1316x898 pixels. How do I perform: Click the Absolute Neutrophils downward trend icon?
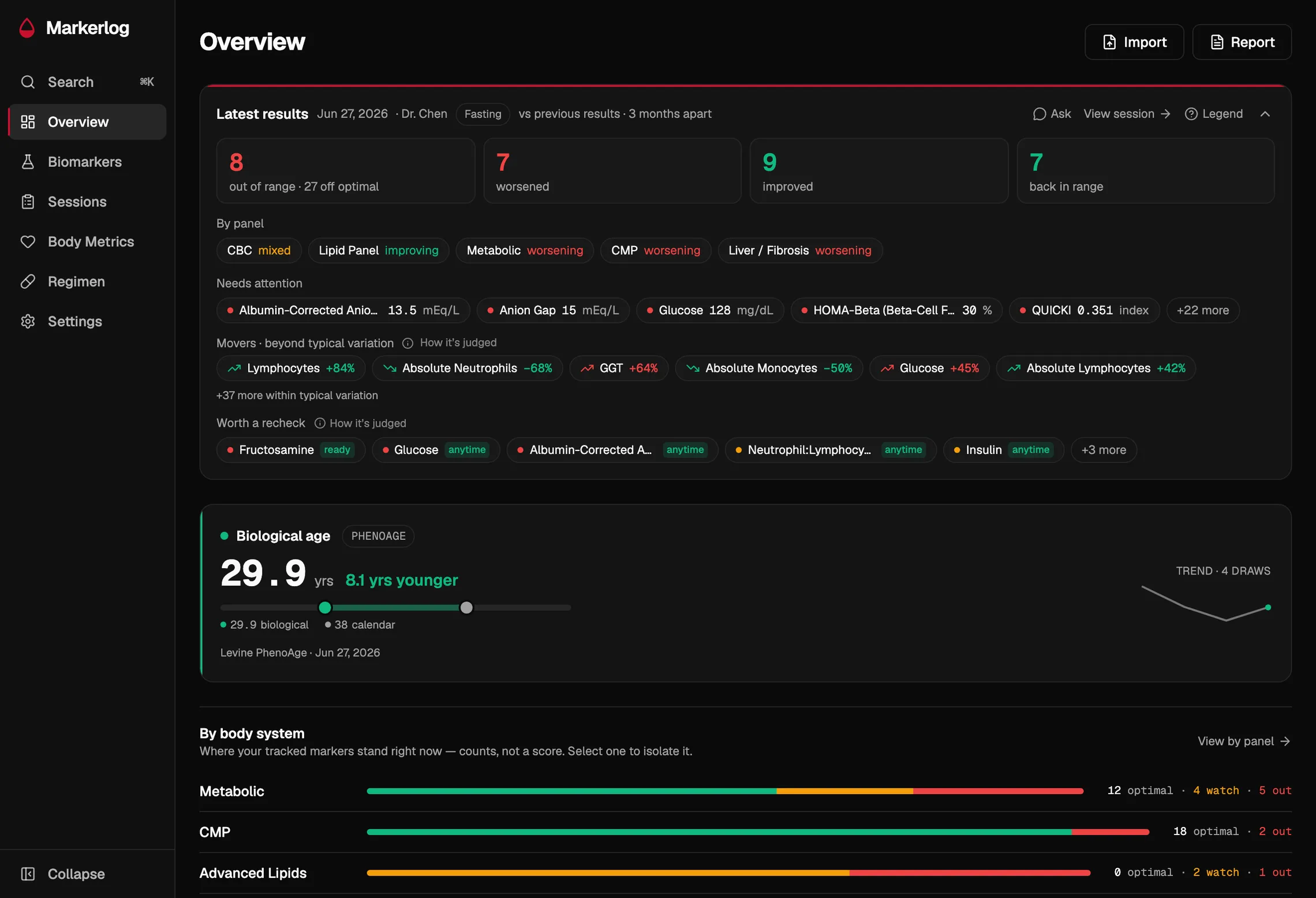pos(390,368)
